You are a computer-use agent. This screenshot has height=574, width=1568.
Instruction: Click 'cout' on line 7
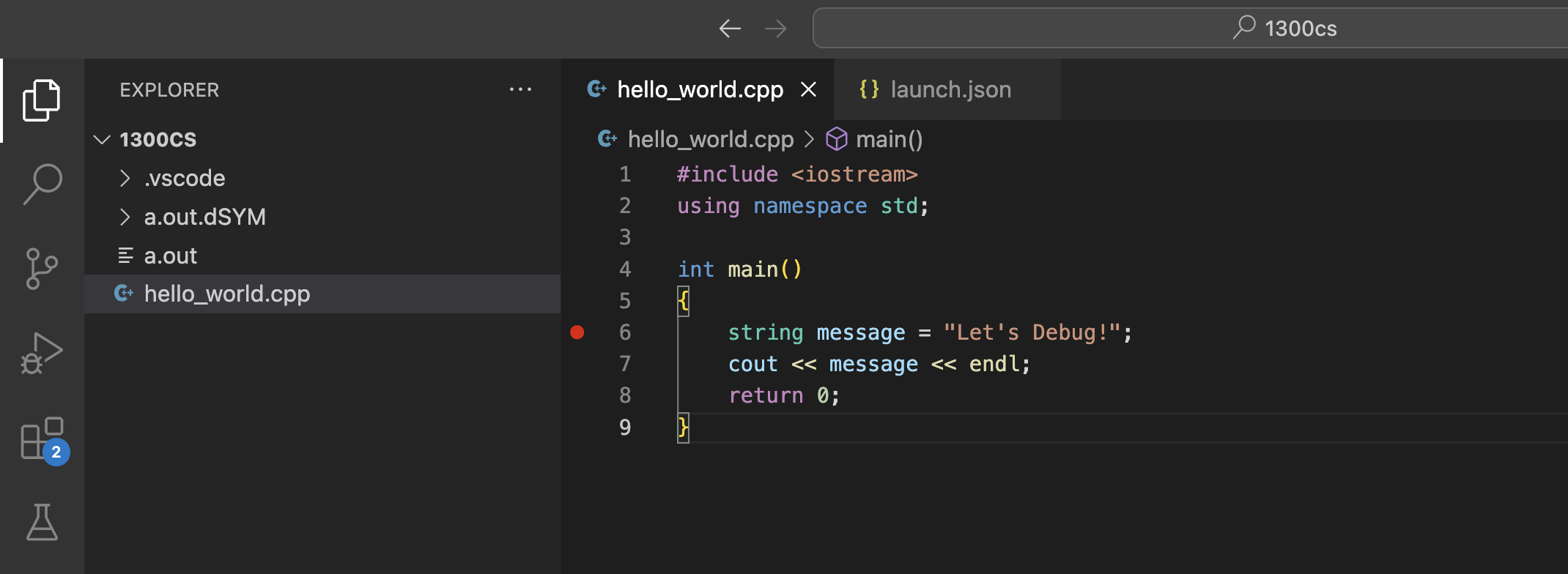coord(752,364)
